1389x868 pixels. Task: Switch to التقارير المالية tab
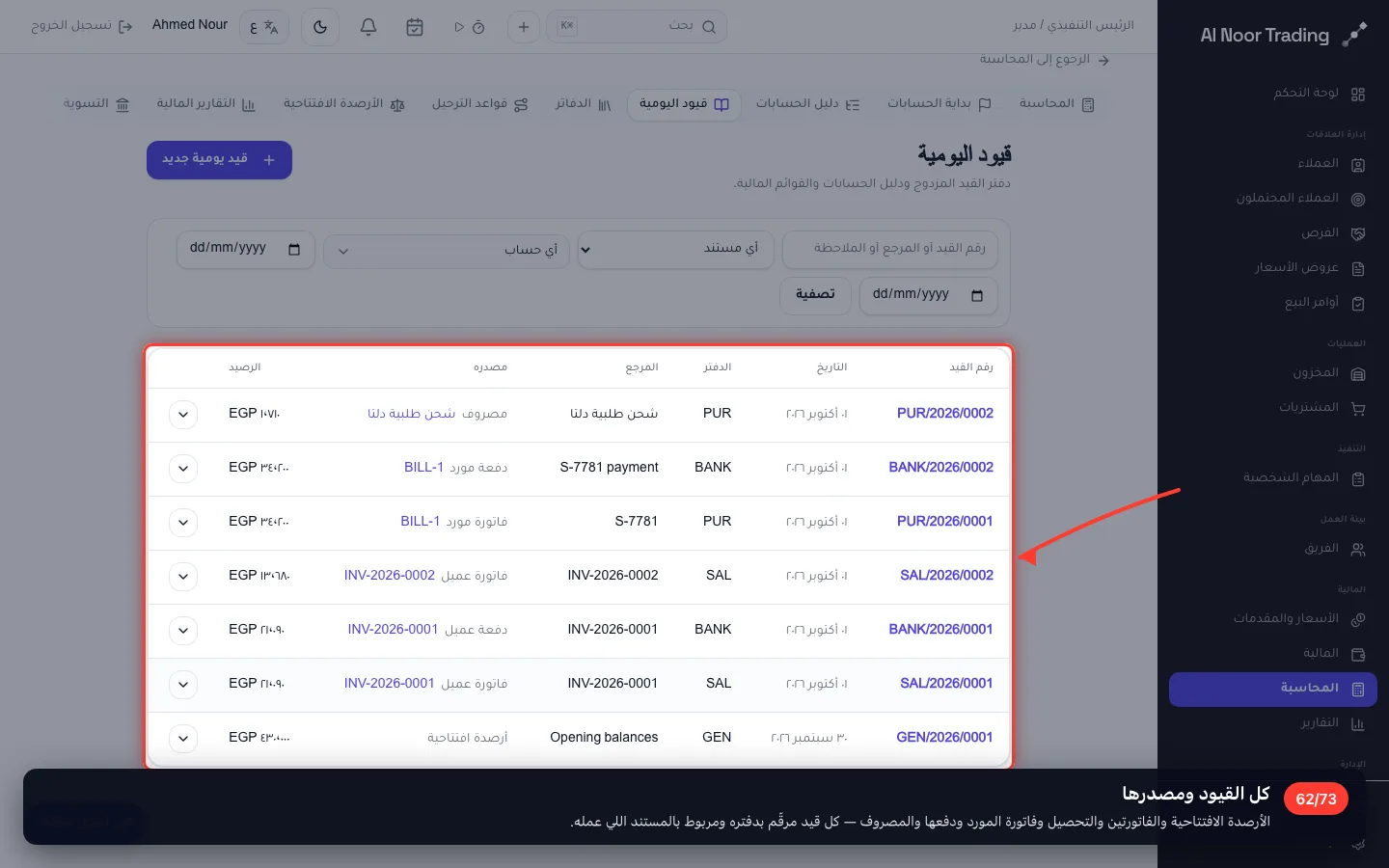[206, 104]
